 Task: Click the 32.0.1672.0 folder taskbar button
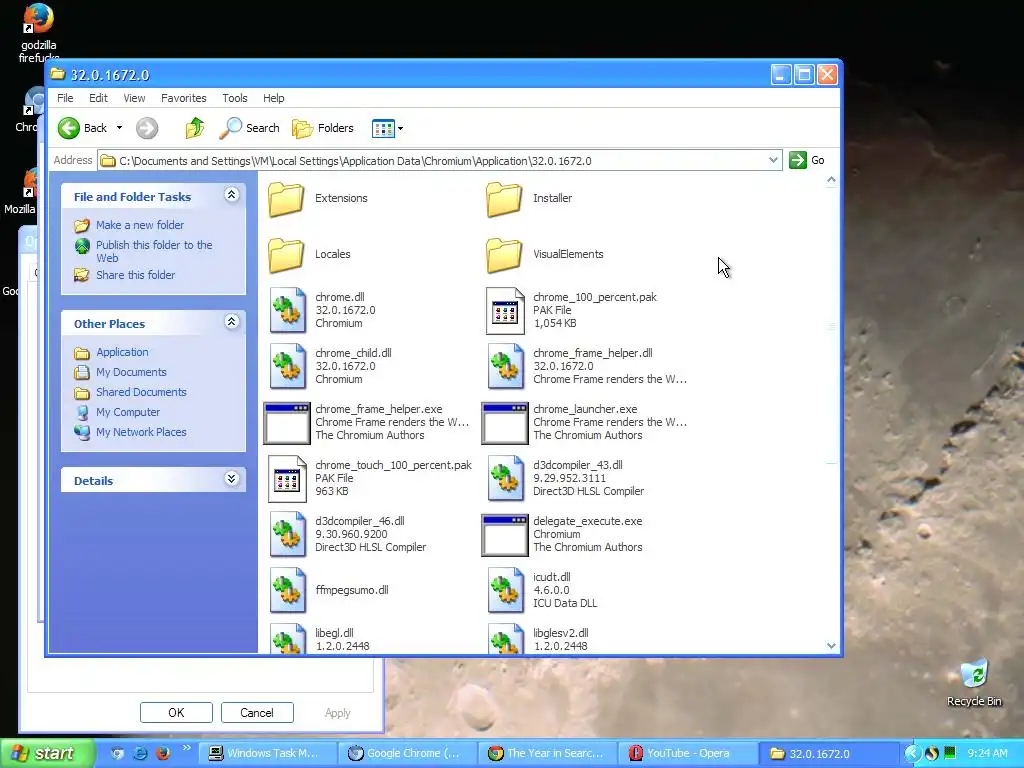tap(827, 753)
